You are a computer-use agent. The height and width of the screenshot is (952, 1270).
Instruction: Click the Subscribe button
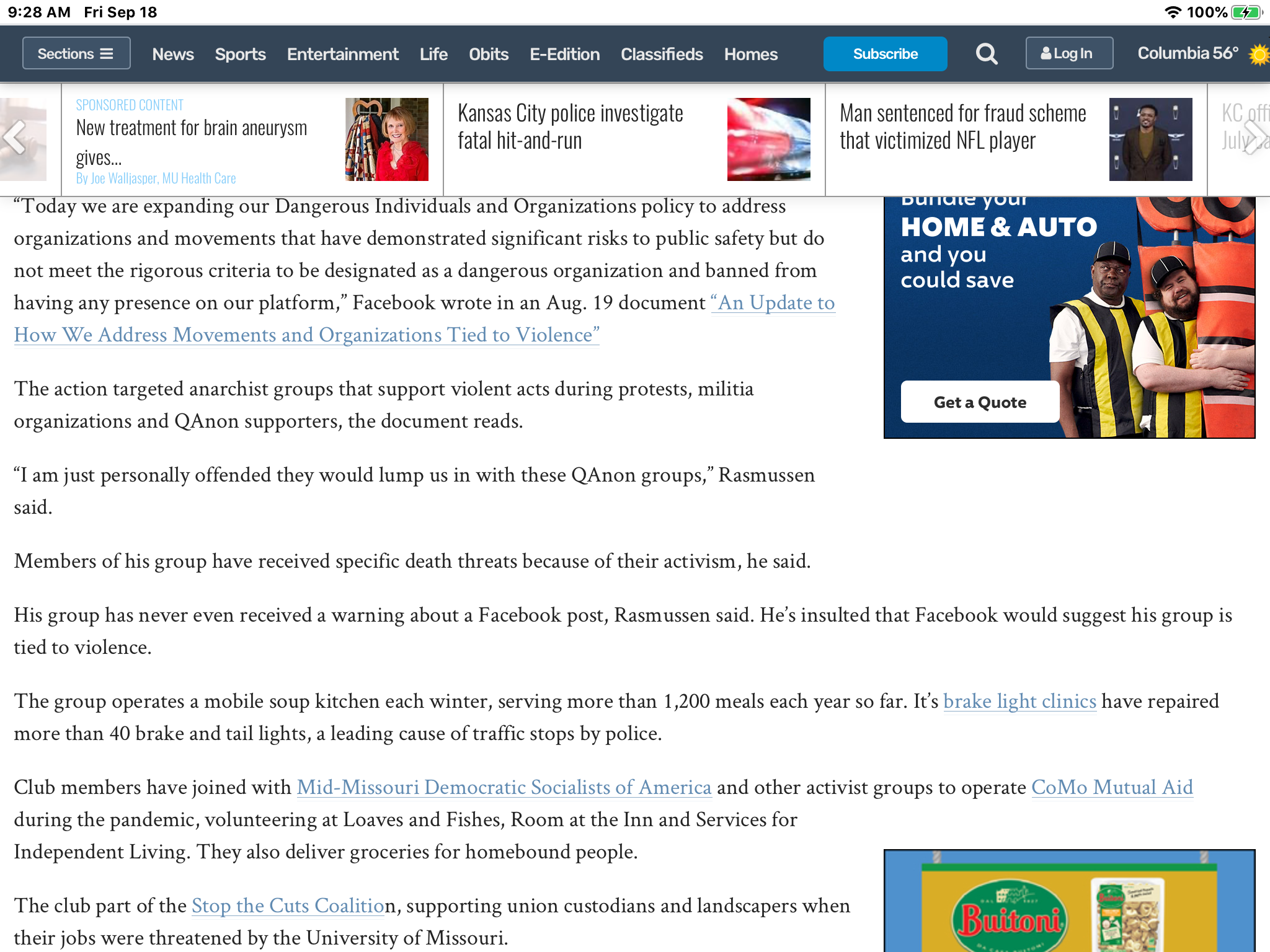point(885,54)
